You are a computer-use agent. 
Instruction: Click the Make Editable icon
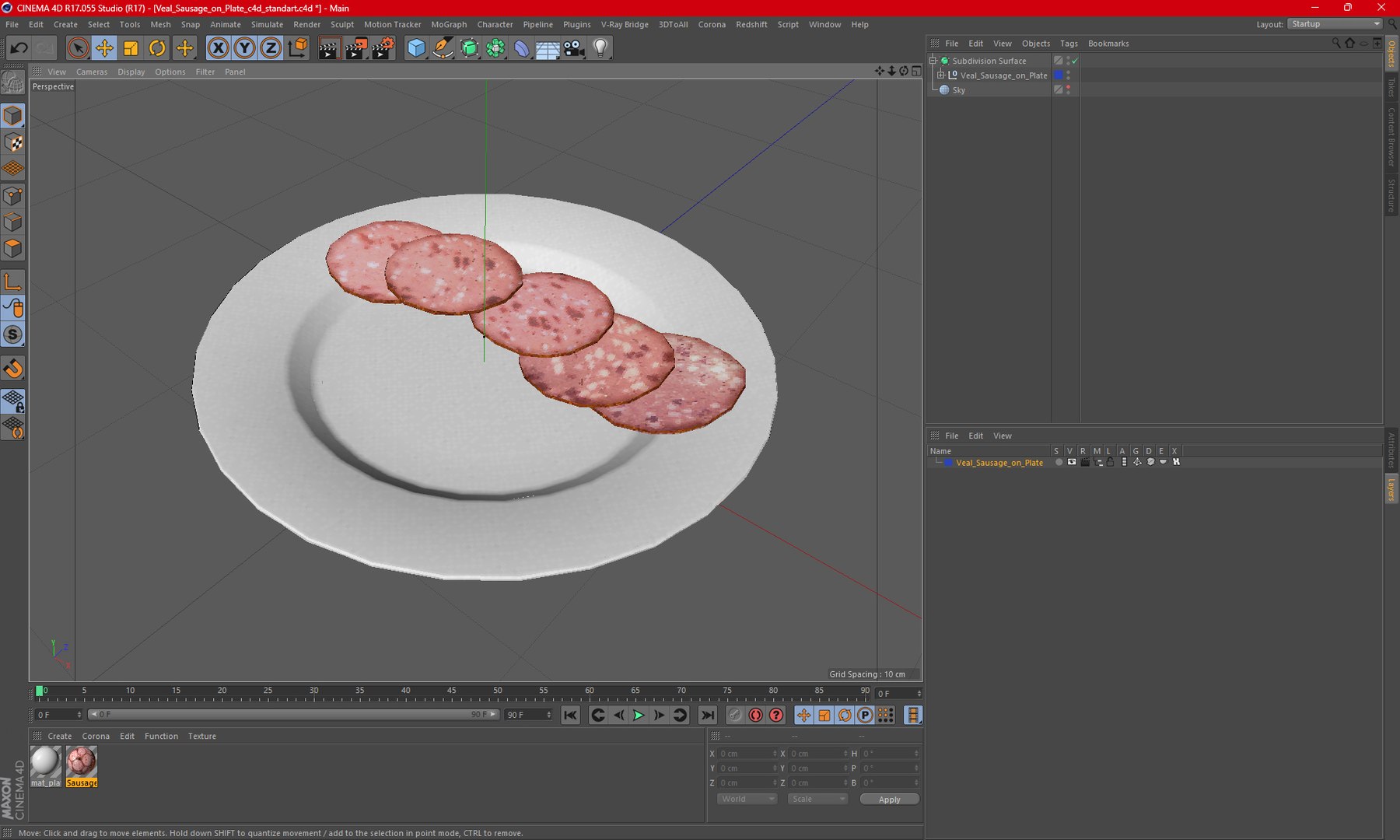pyautogui.click(x=13, y=82)
